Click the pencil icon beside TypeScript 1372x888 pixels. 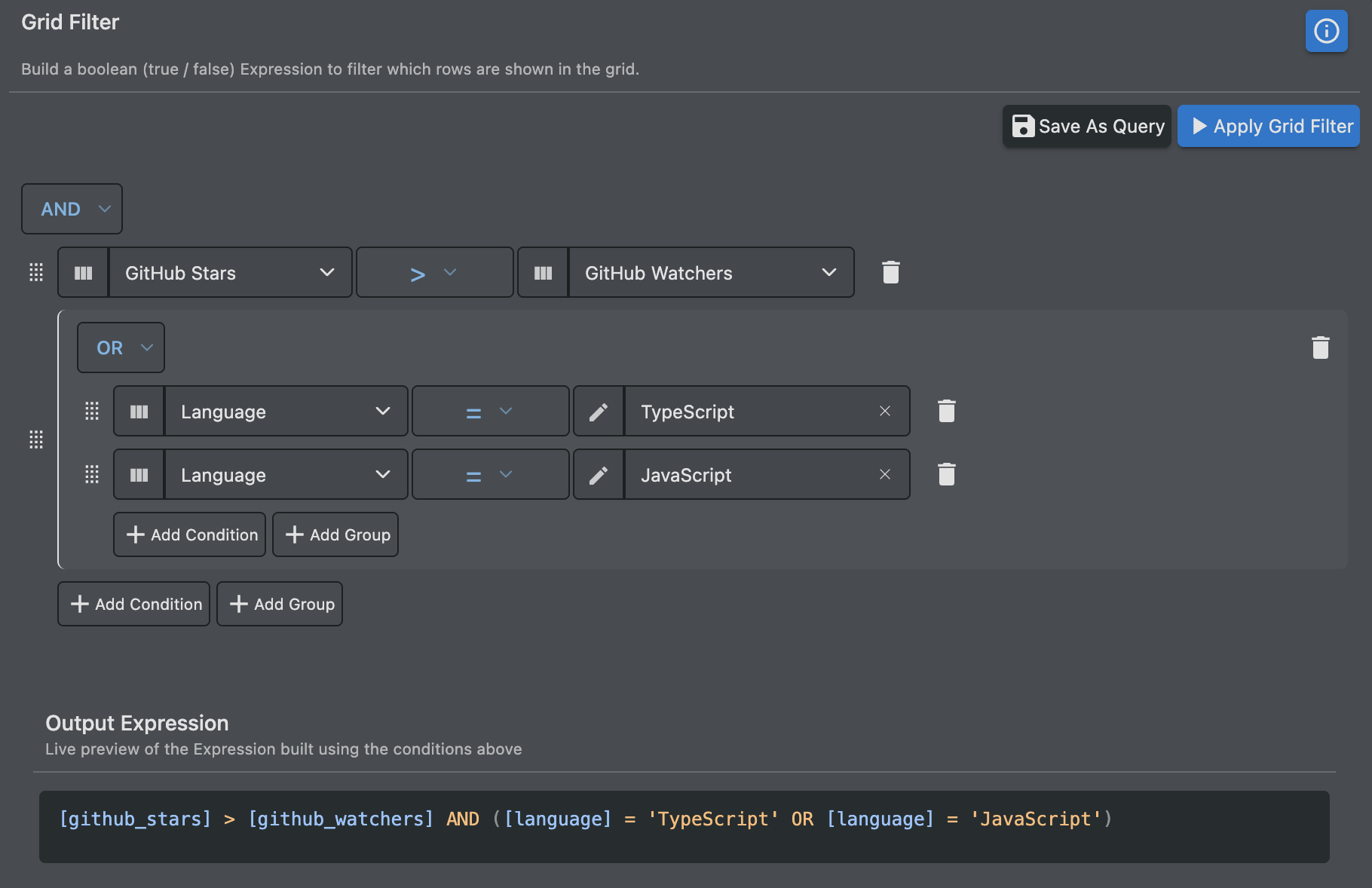coord(599,411)
